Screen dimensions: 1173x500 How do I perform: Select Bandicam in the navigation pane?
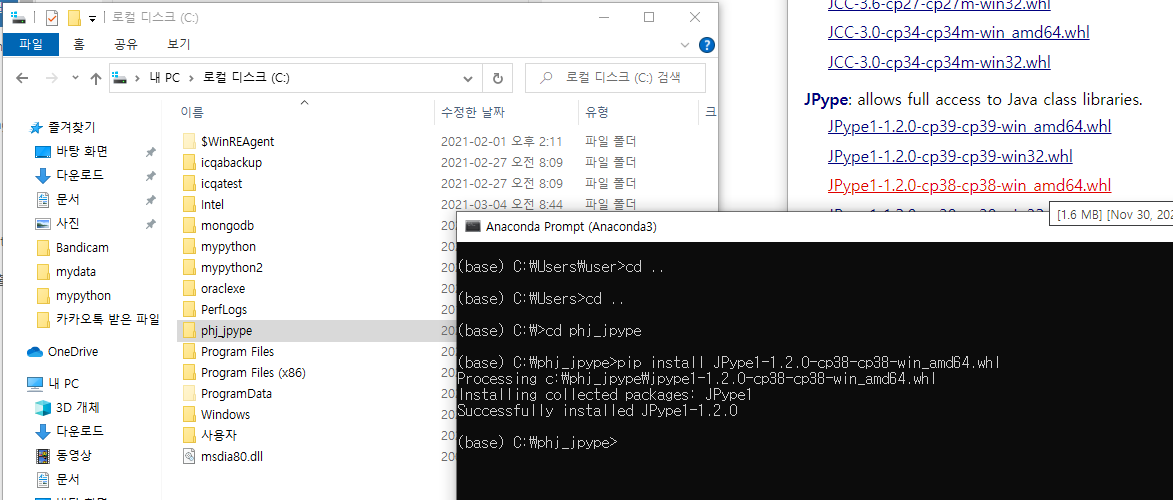click(x=82, y=247)
